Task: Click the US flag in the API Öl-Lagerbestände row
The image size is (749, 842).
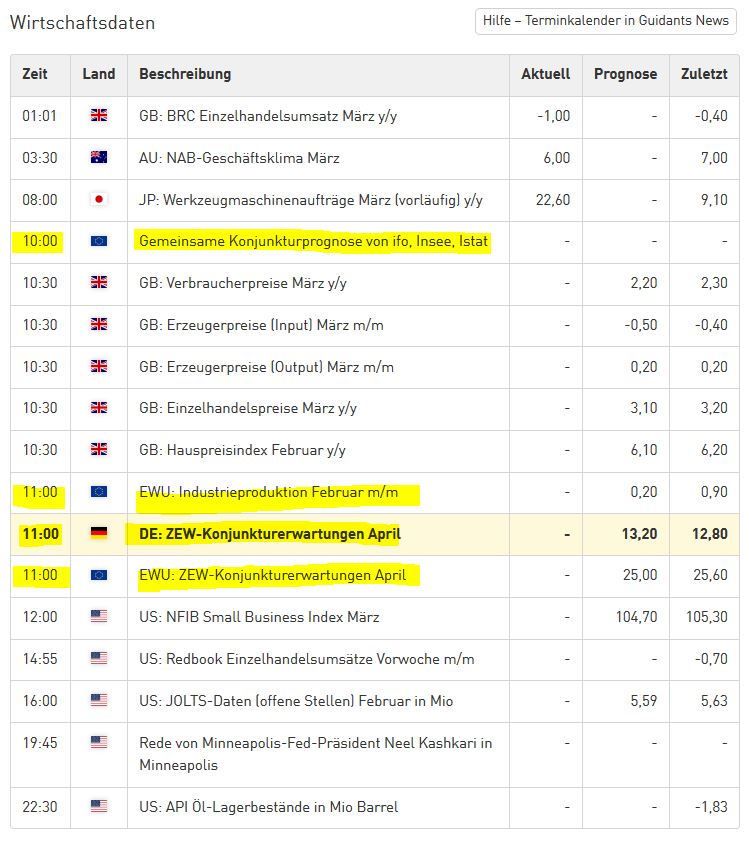Action: coord(99,805)
